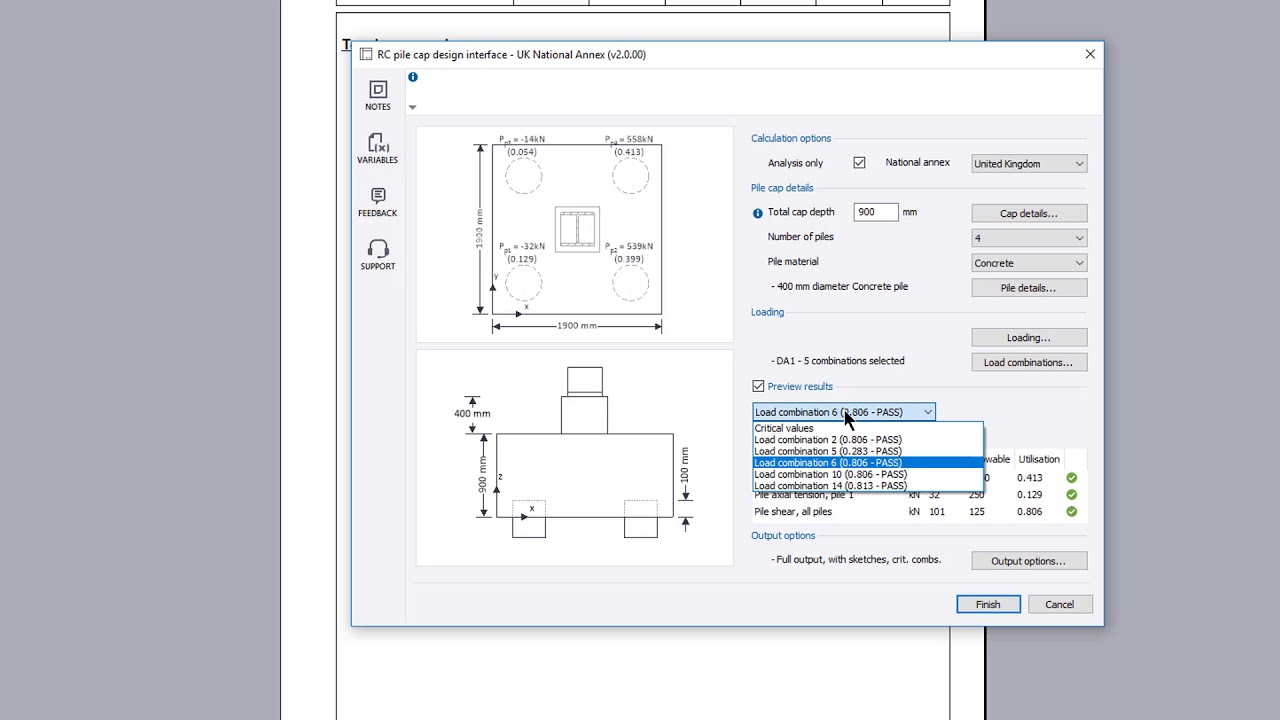Toggle the Analysis only checkbox
The image size is (1280, 720).
pyautogui.click(x=859, y=163)
